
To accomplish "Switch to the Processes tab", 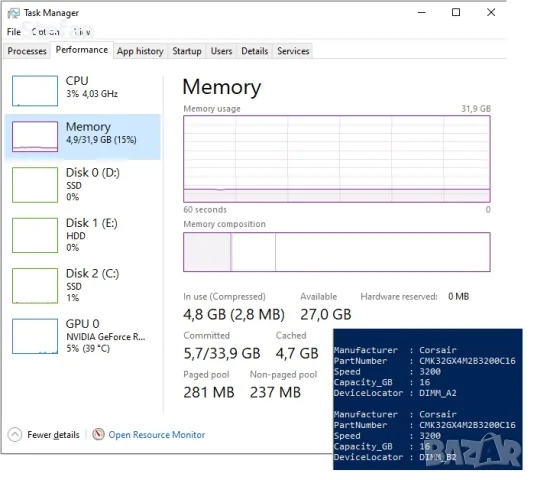I will [x=27, y=51].
